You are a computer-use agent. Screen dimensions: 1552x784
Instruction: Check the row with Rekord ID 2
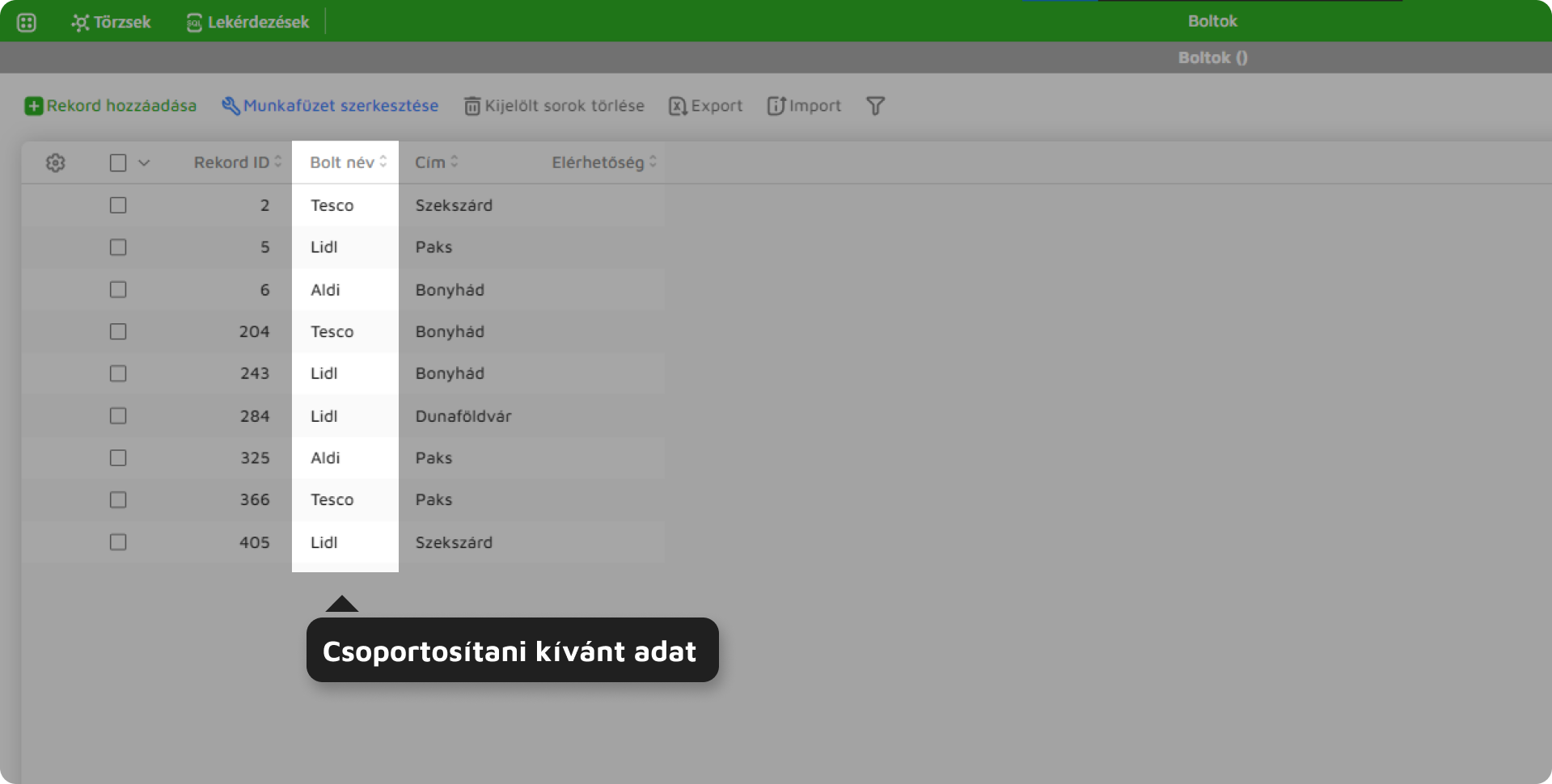pyautogui.click(x=118, y=205)
